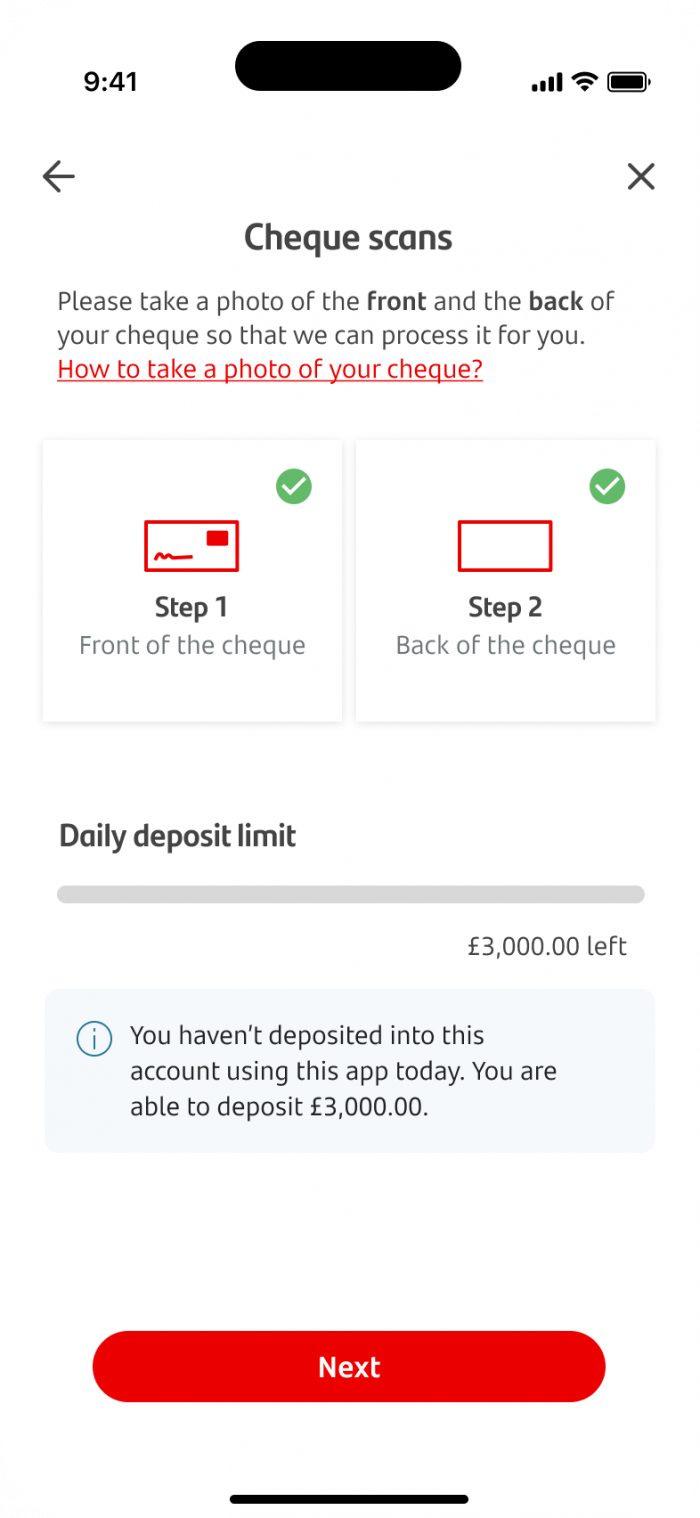This screenshot has height=1518, width=700.
Task: Tap the info icon in the deposit notice
Action: click(x=93, y=1039)
